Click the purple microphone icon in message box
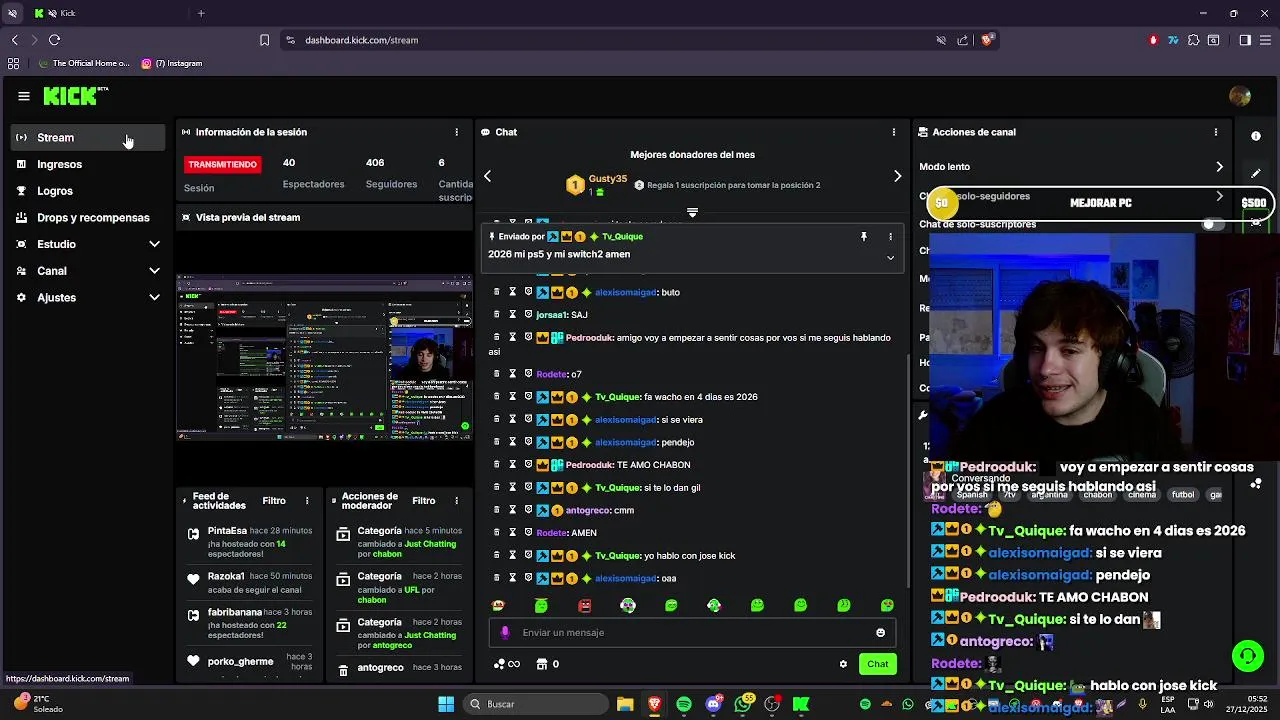This screenshot has width=1280, height=720. 505,632
